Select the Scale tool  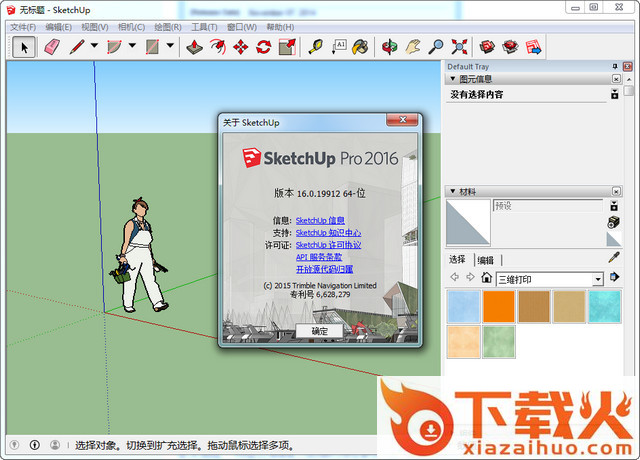tap(287, 47)
